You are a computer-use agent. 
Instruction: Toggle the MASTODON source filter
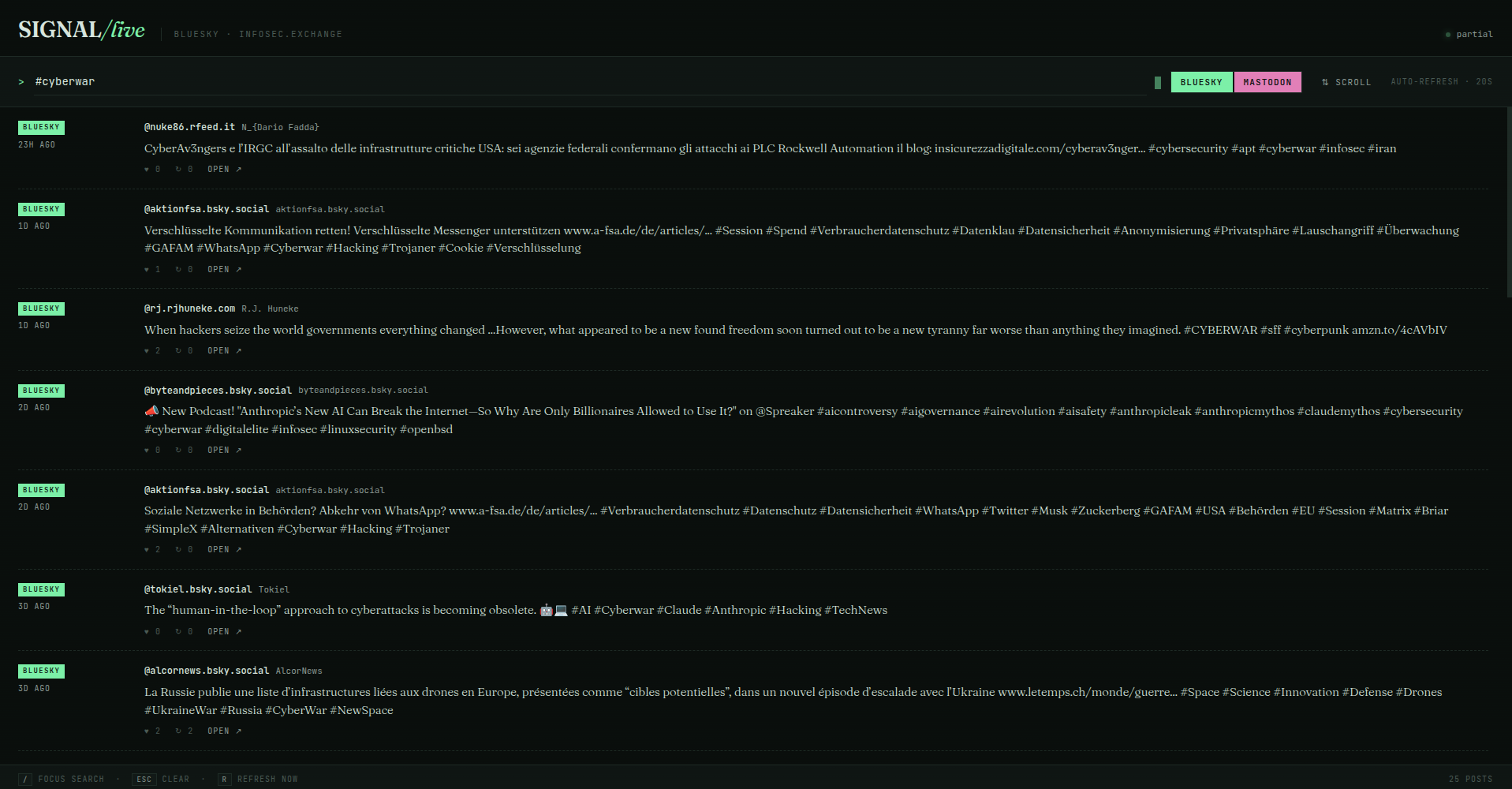click(1267, 81)
